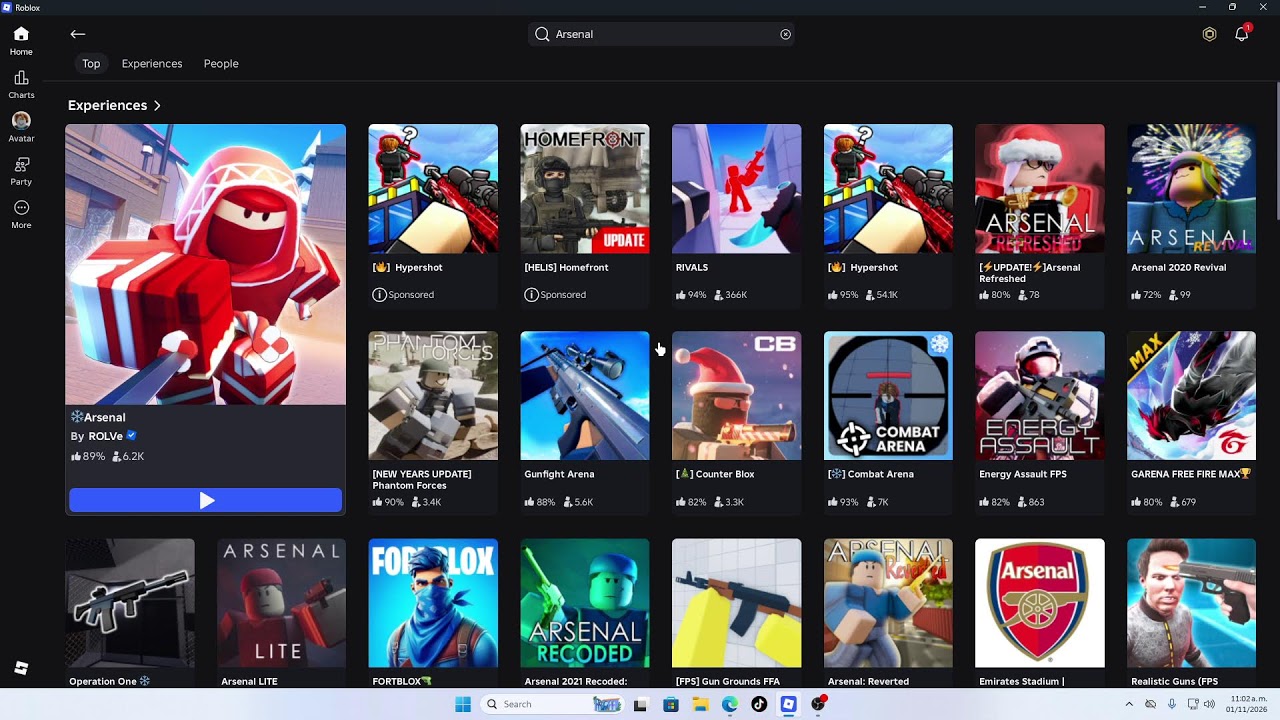Click the Windows taskbar Search box

point(552,704)
